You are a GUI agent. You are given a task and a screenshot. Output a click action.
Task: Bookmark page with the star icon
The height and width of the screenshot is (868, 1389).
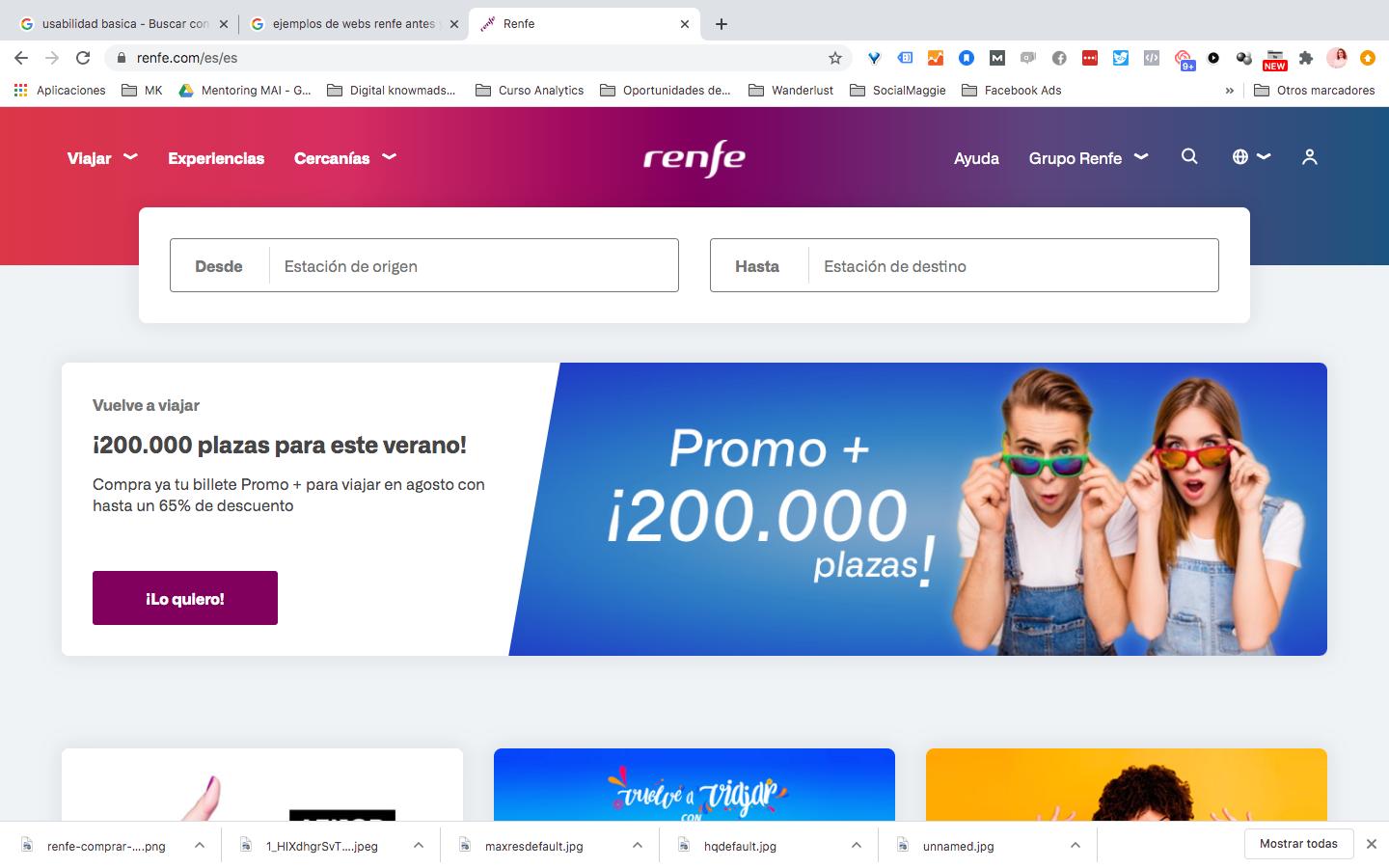835,58
